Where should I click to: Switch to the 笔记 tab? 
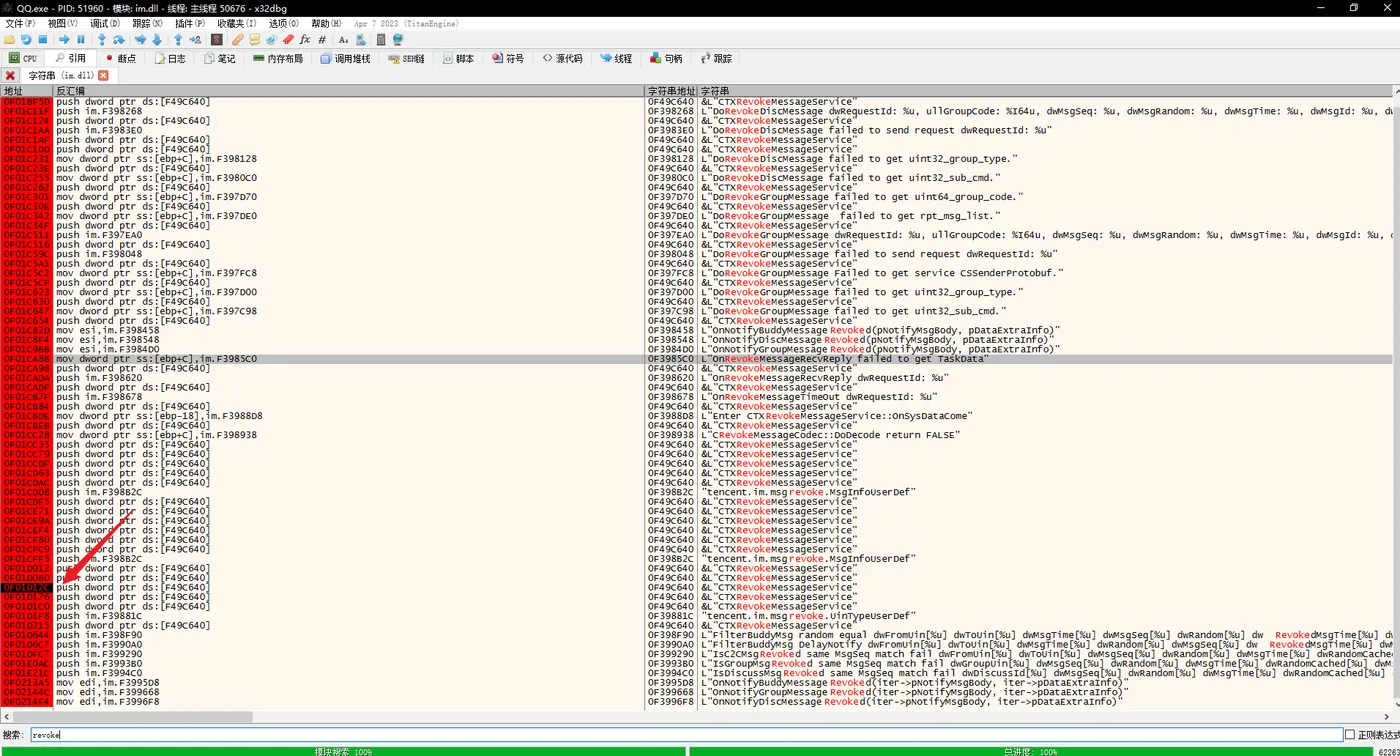click(x=220, y=59)
